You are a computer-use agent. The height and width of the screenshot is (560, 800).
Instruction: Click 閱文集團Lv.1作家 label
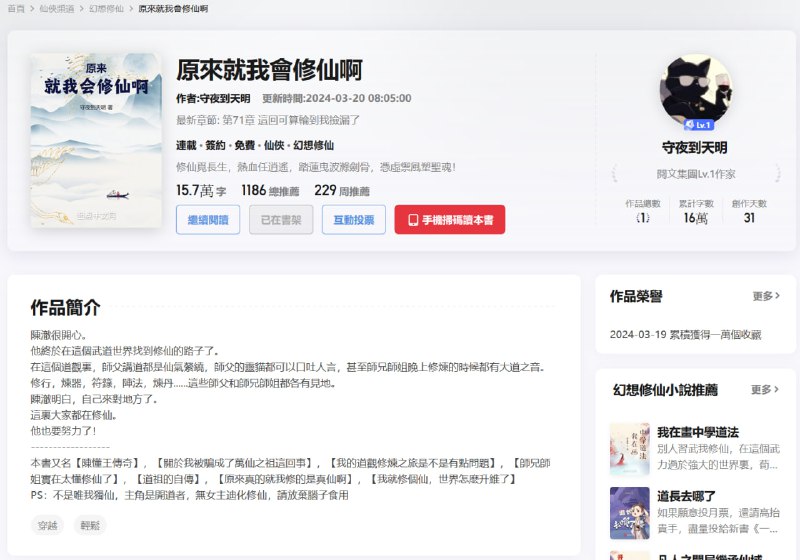[x=696, y=174]
